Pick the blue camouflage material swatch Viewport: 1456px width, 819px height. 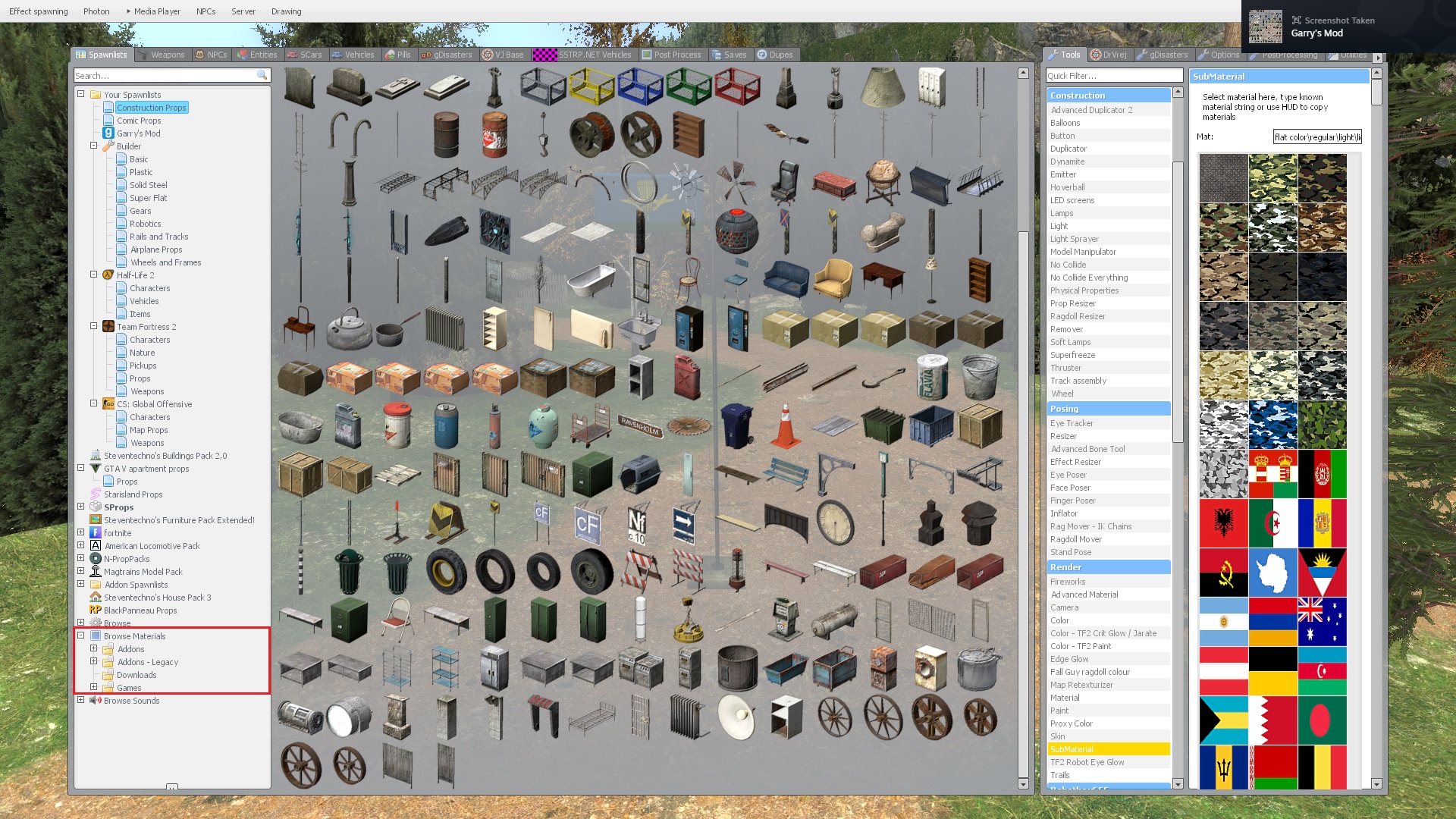click(1272, 425)
